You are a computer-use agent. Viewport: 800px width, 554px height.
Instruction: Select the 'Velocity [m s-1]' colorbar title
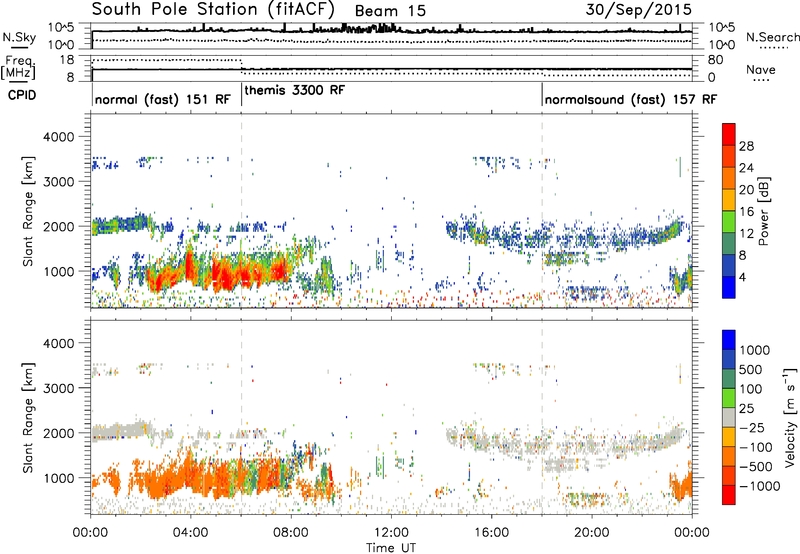tap(790, 417)
